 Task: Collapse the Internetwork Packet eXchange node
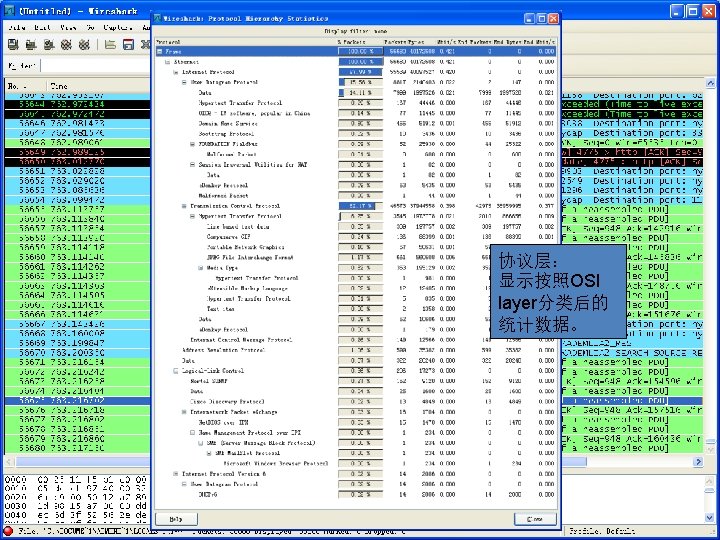pos(184,412)
